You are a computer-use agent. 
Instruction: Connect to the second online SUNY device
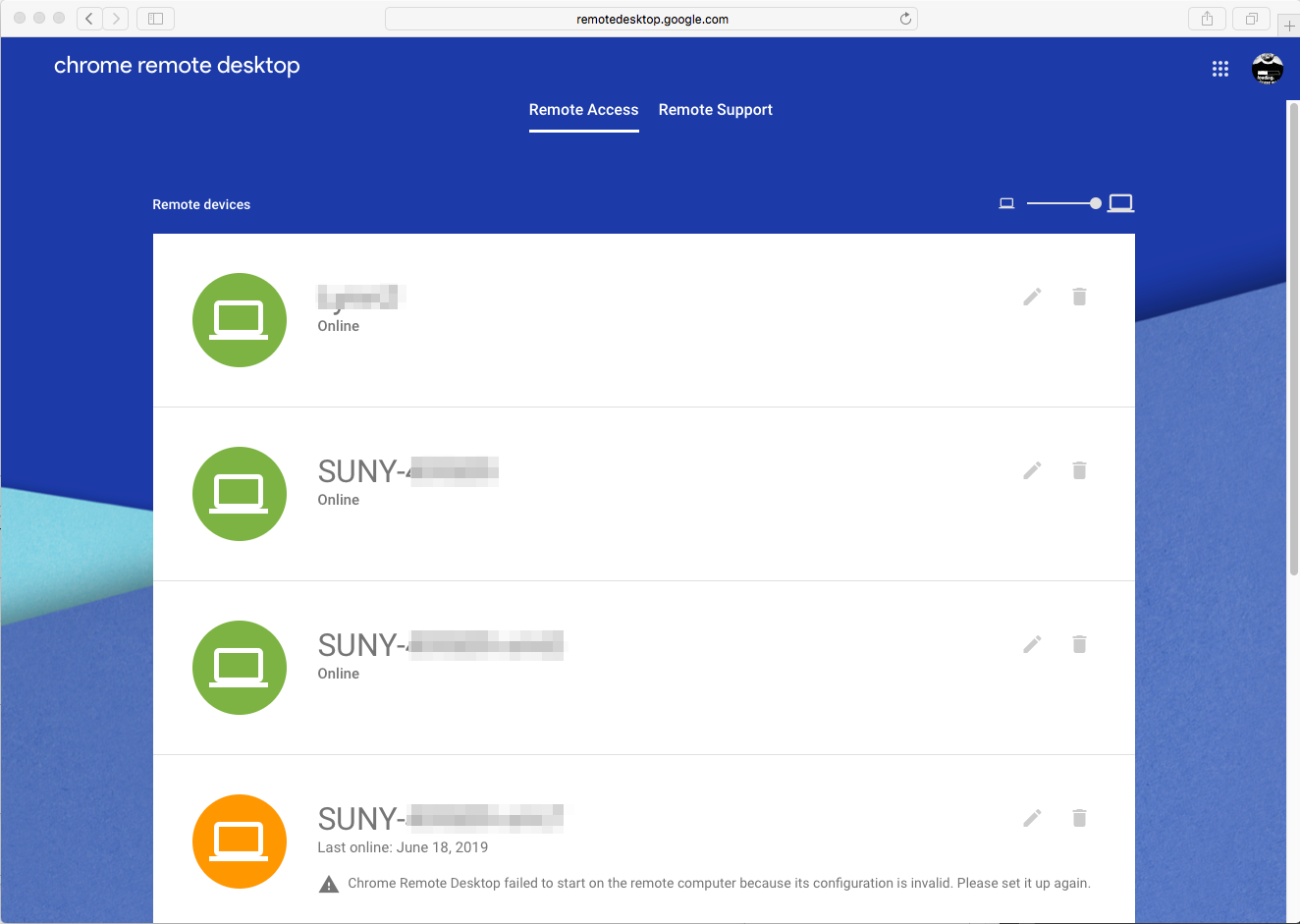click(644, 494)
